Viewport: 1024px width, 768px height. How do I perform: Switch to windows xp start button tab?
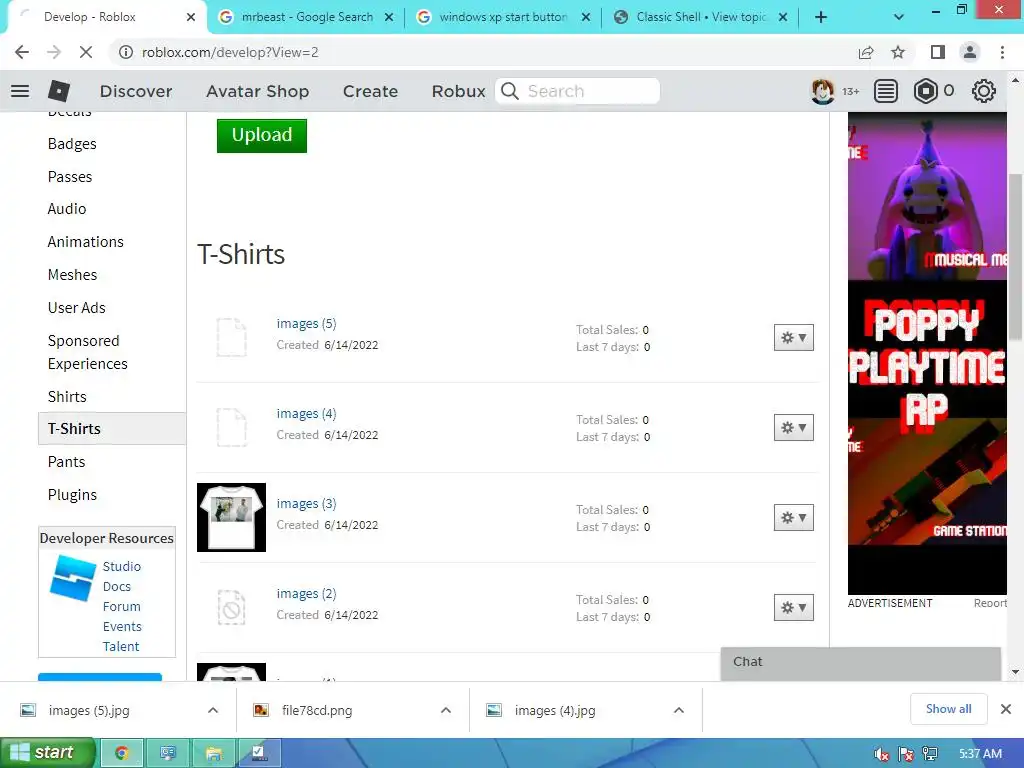(504, 18)
